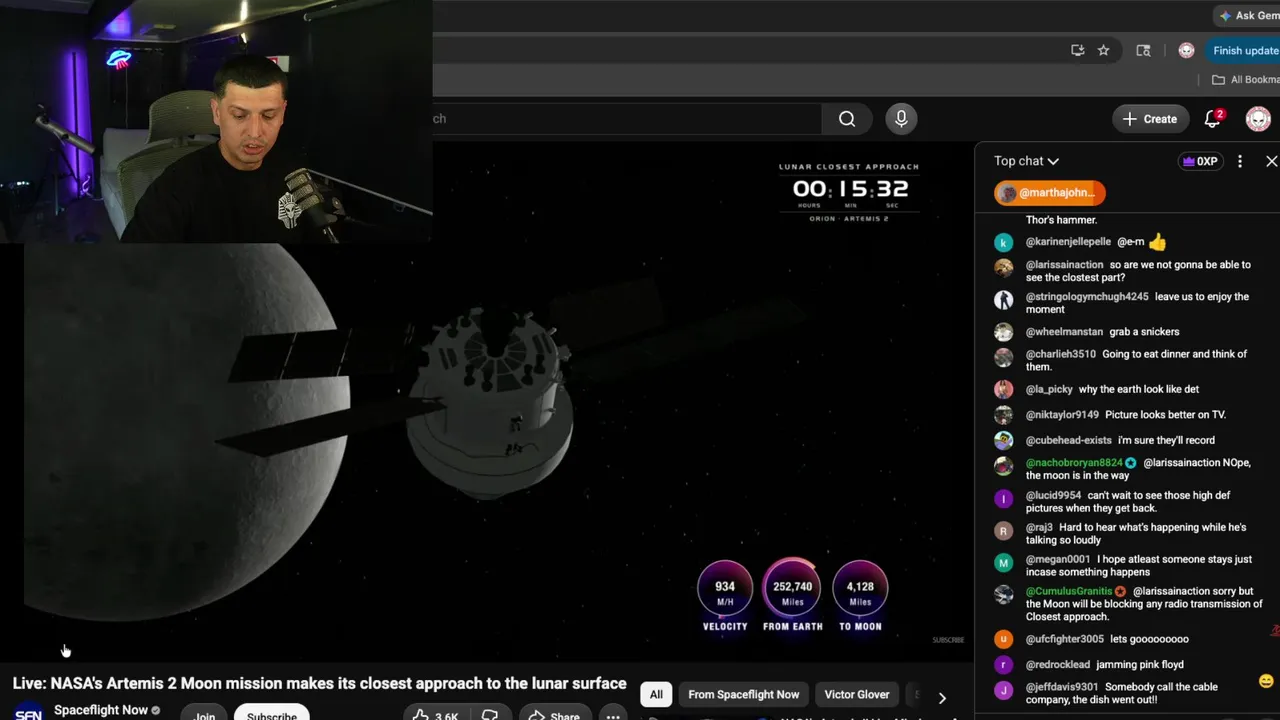Open the Create menu button
Viewport: 1280px width, 720px height.
click(x=1150, y=119)
